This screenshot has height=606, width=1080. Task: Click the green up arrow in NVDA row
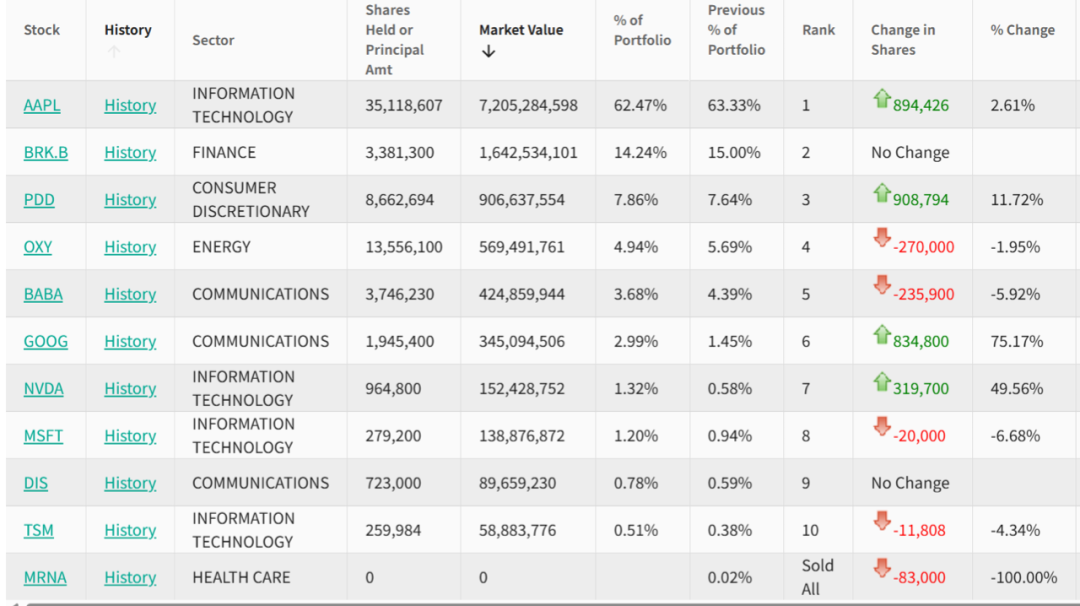(881, 381)
